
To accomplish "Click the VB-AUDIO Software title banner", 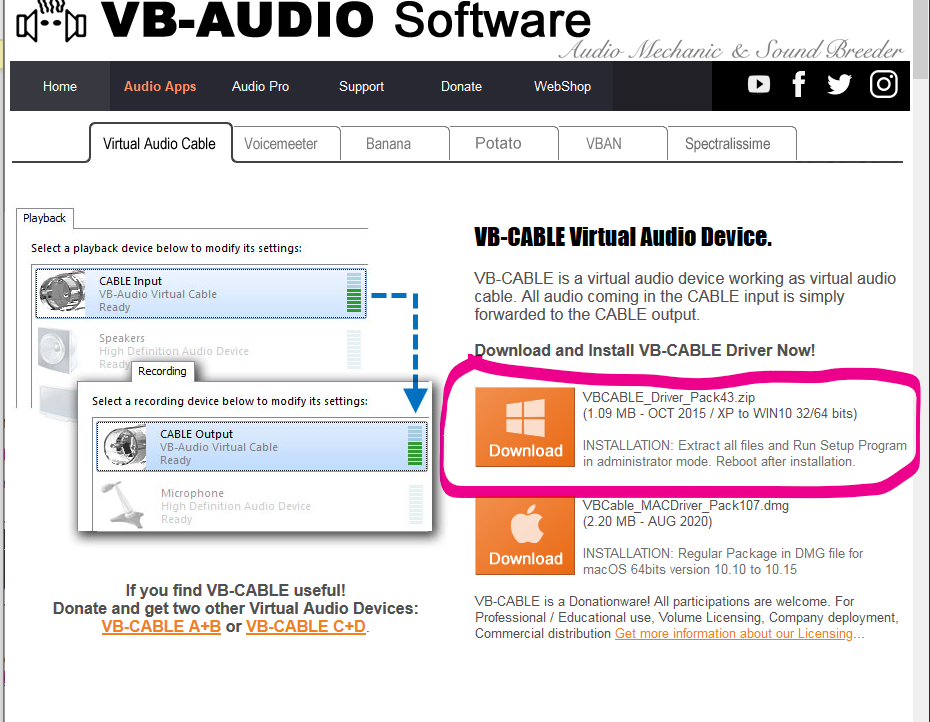I will tap(346, 20).
